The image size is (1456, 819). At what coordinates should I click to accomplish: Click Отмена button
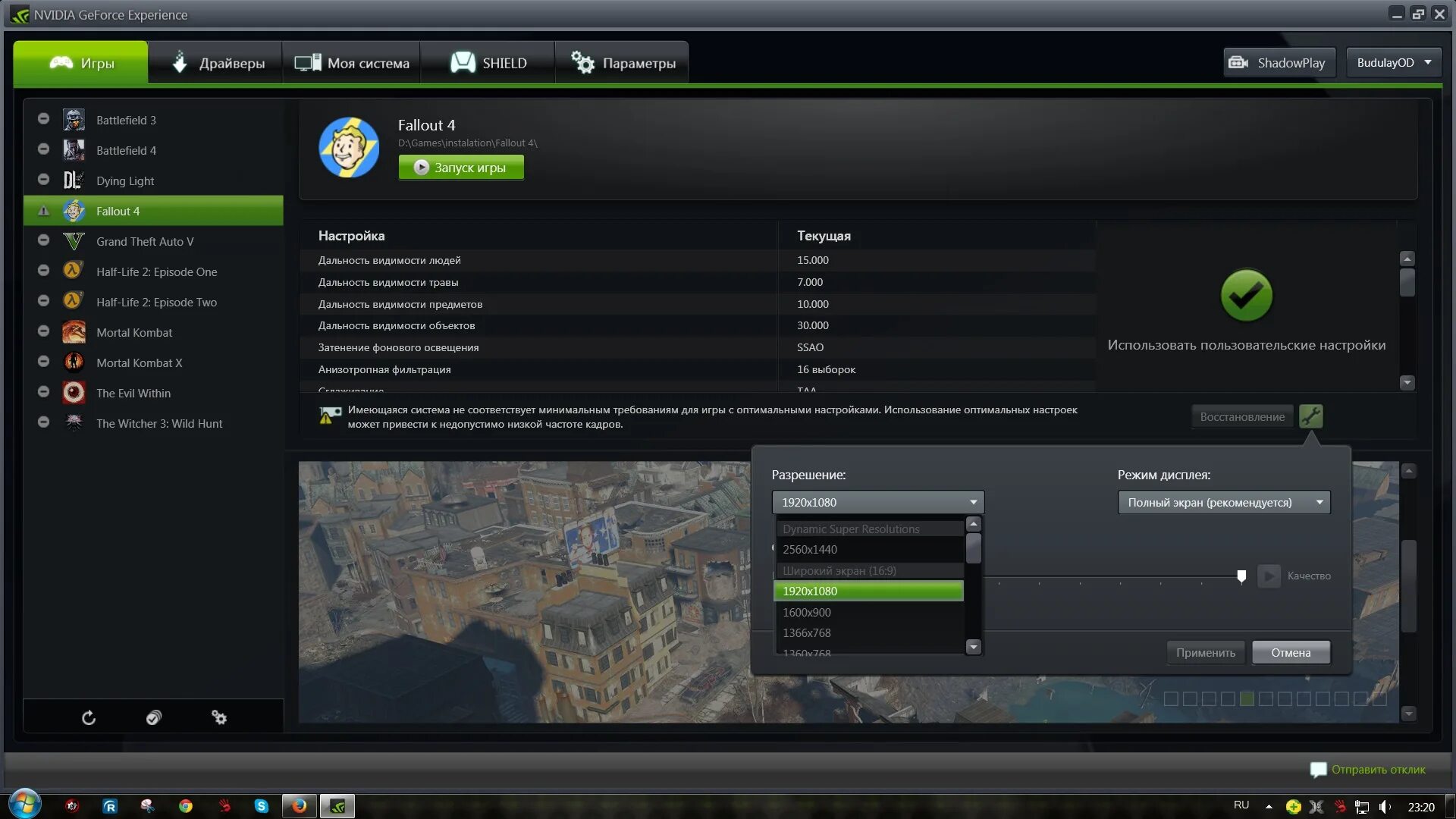coord(1291,652)
